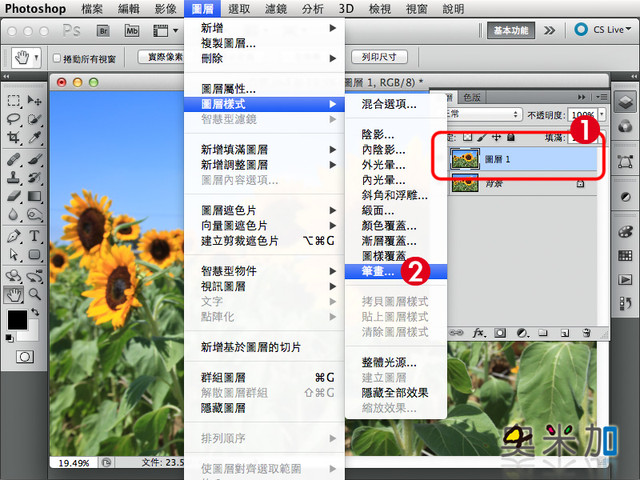Image resolution: width=640 pixels, height=480 pixels.
Task: Select the Zoom tool
Action: (34, 294)
